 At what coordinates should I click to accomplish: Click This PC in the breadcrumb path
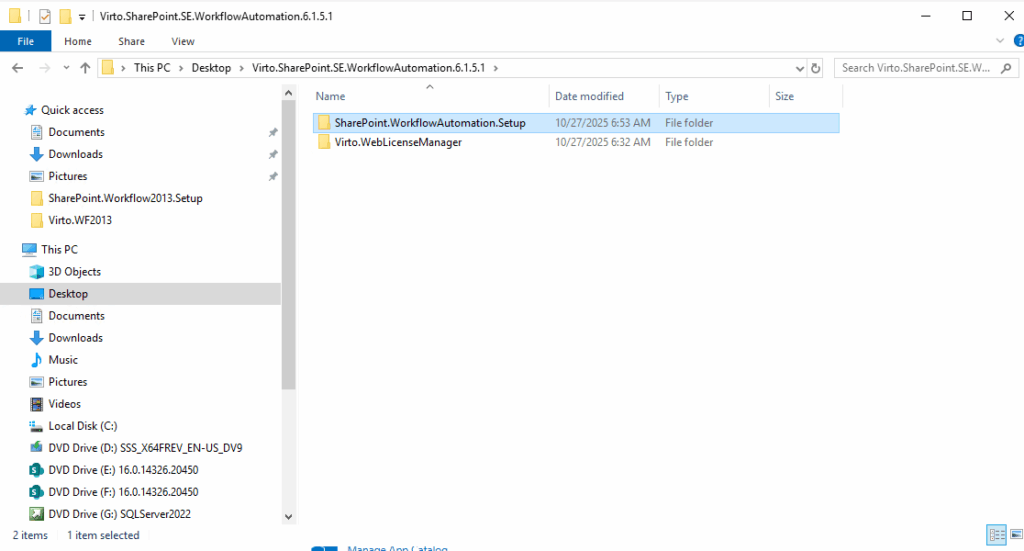point(152,68)
